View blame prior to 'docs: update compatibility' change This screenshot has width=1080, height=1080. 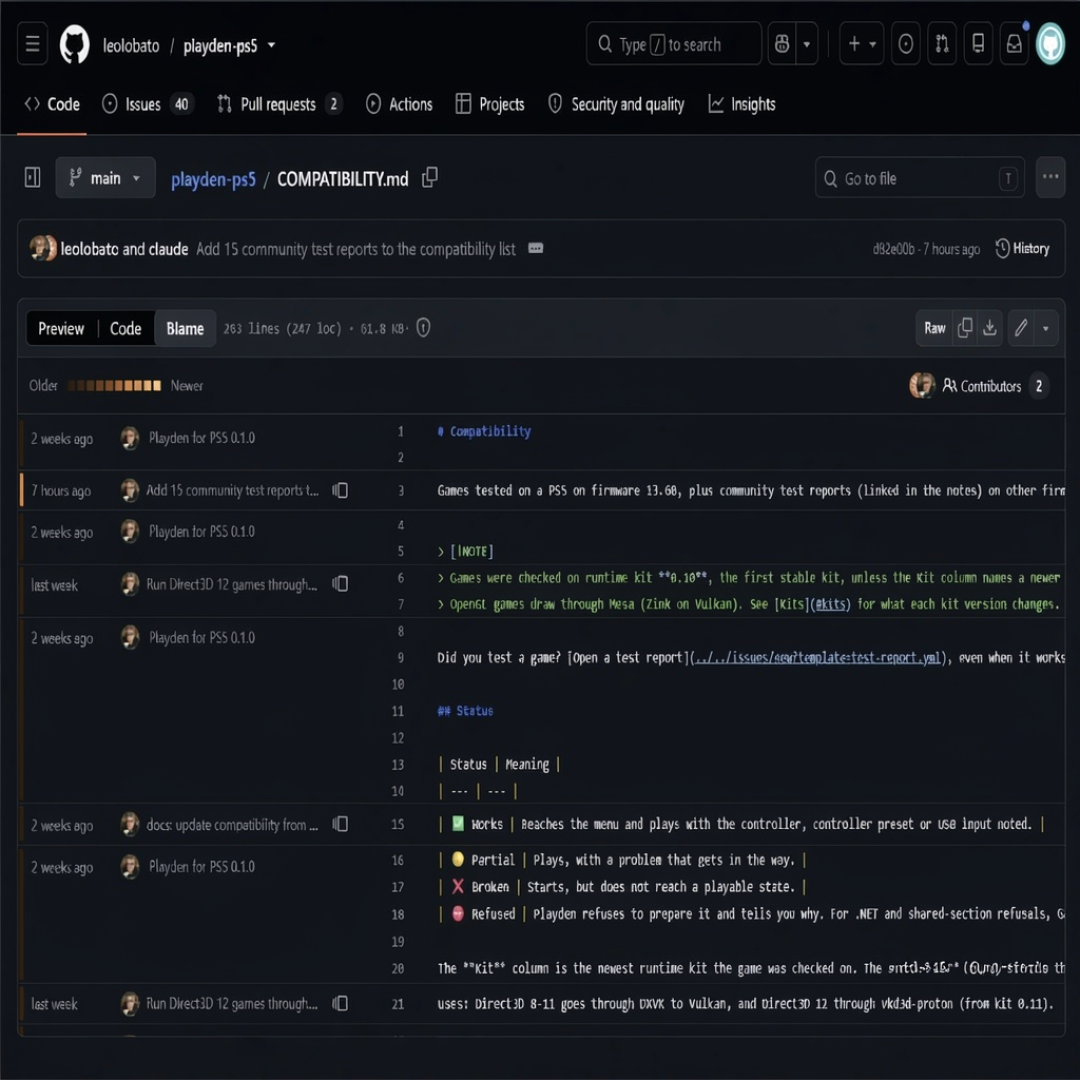(x=340, y=824)
